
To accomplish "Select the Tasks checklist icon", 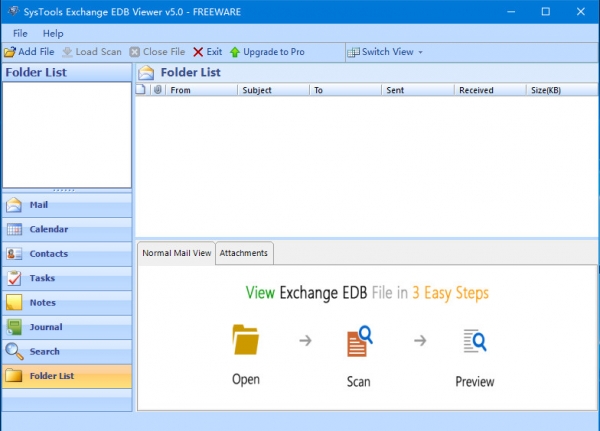I will point(14,278).
